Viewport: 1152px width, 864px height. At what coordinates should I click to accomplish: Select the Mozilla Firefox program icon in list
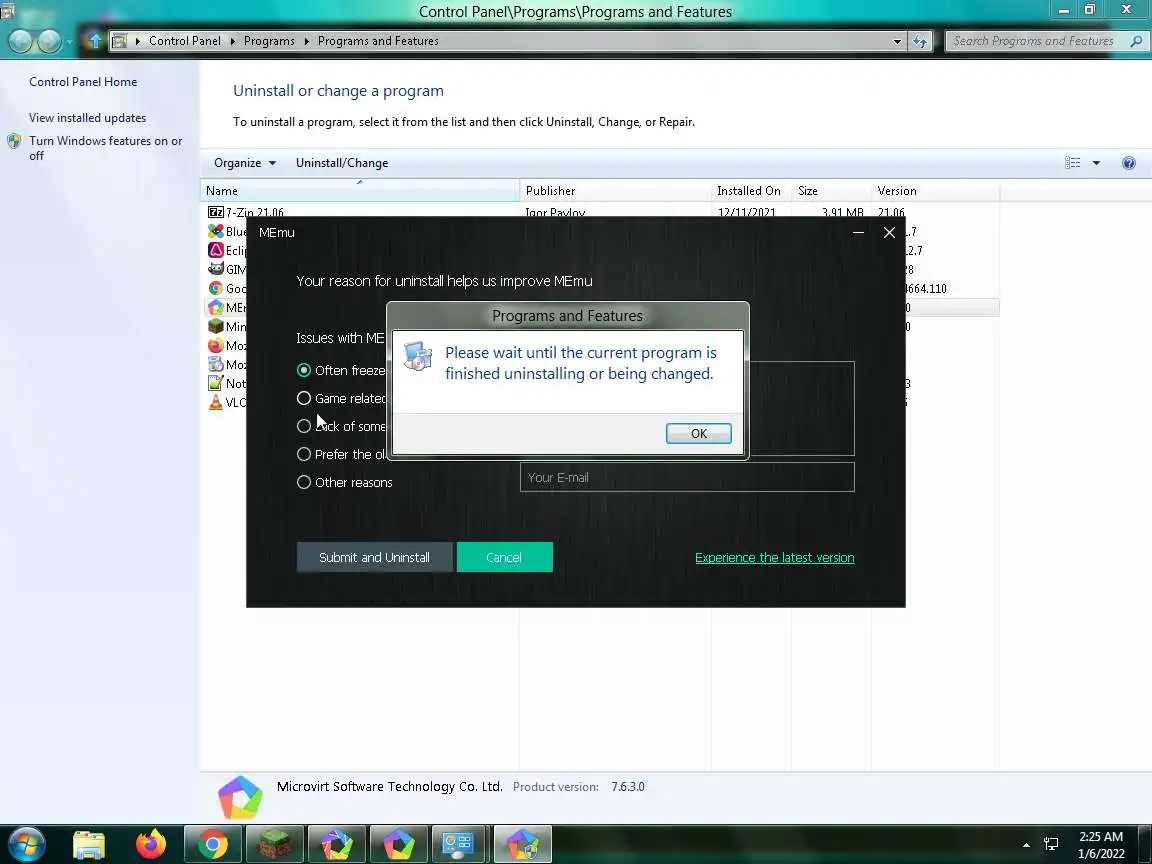(x=215, y=345)
